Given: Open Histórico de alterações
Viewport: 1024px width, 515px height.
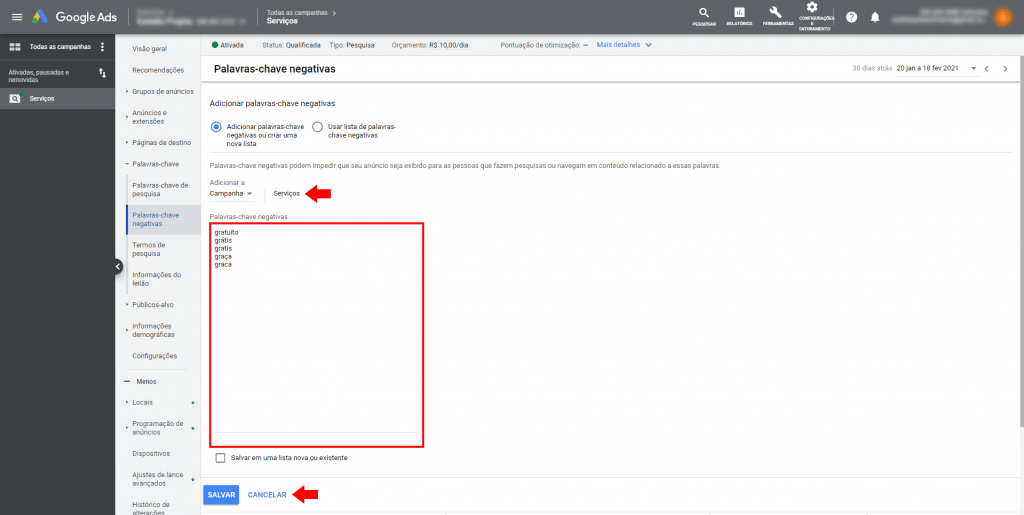Looking at the screenshot, I should pos(151,508).
